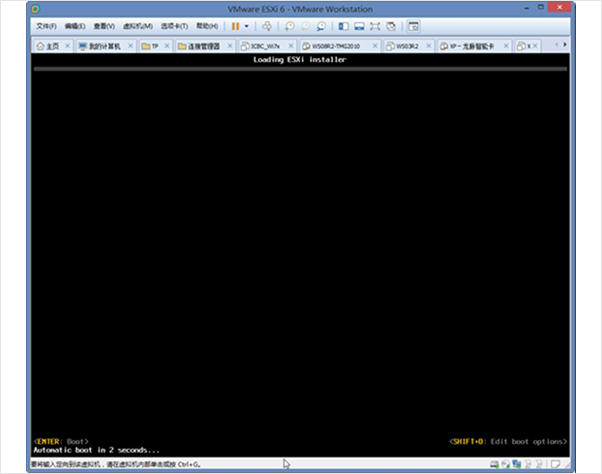Click the message log icon in status bar
The width and height of the screenshot is (602, 474).
(x=555, y=464)
